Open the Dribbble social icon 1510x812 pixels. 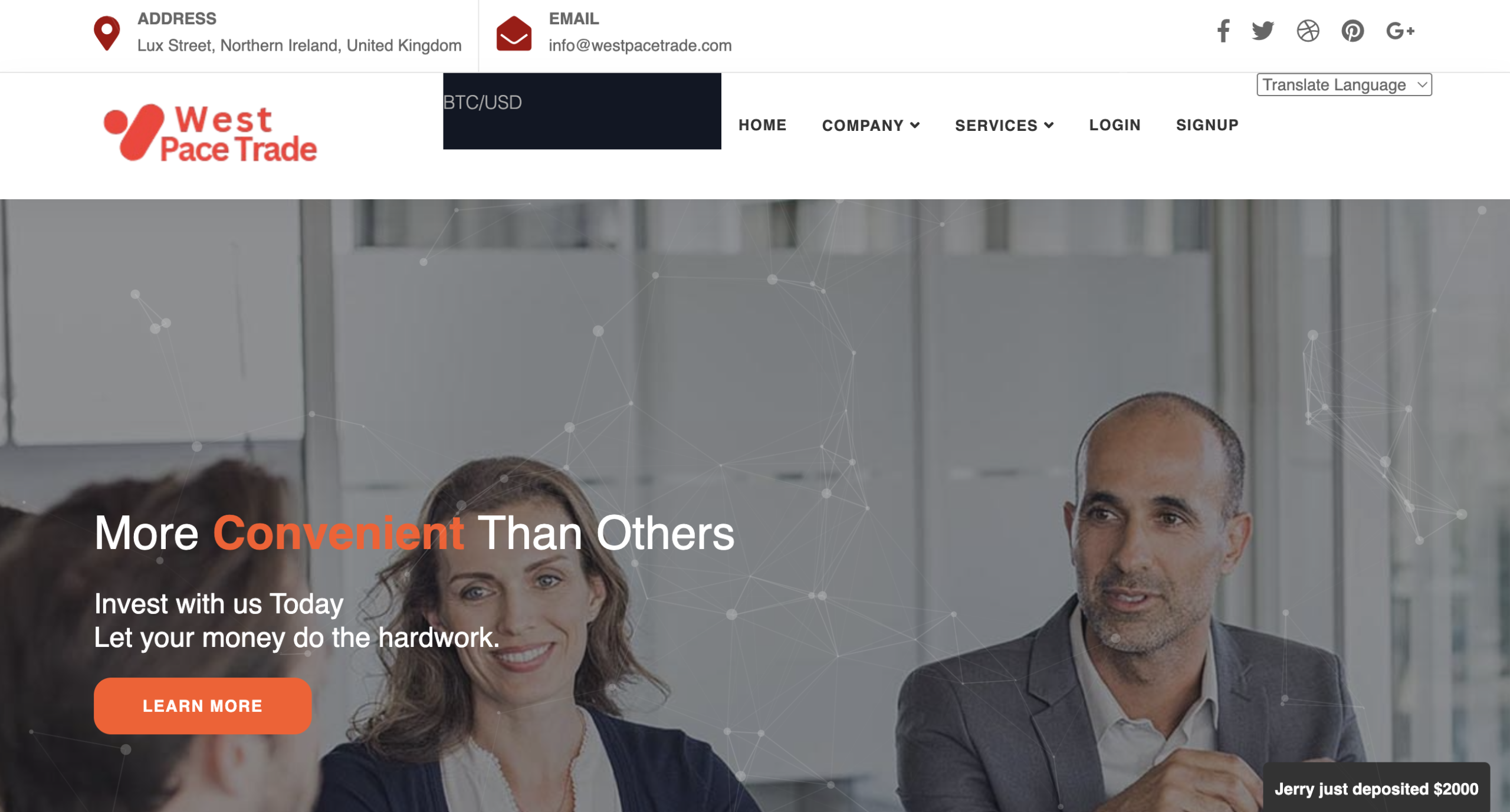tap(1308, 31)
